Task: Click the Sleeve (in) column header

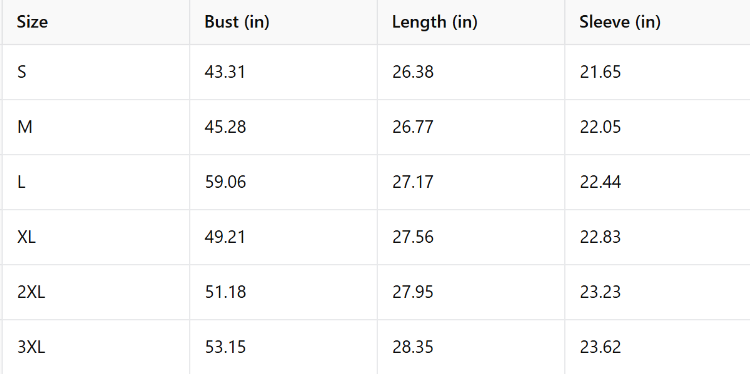Action: pos(620,22)
